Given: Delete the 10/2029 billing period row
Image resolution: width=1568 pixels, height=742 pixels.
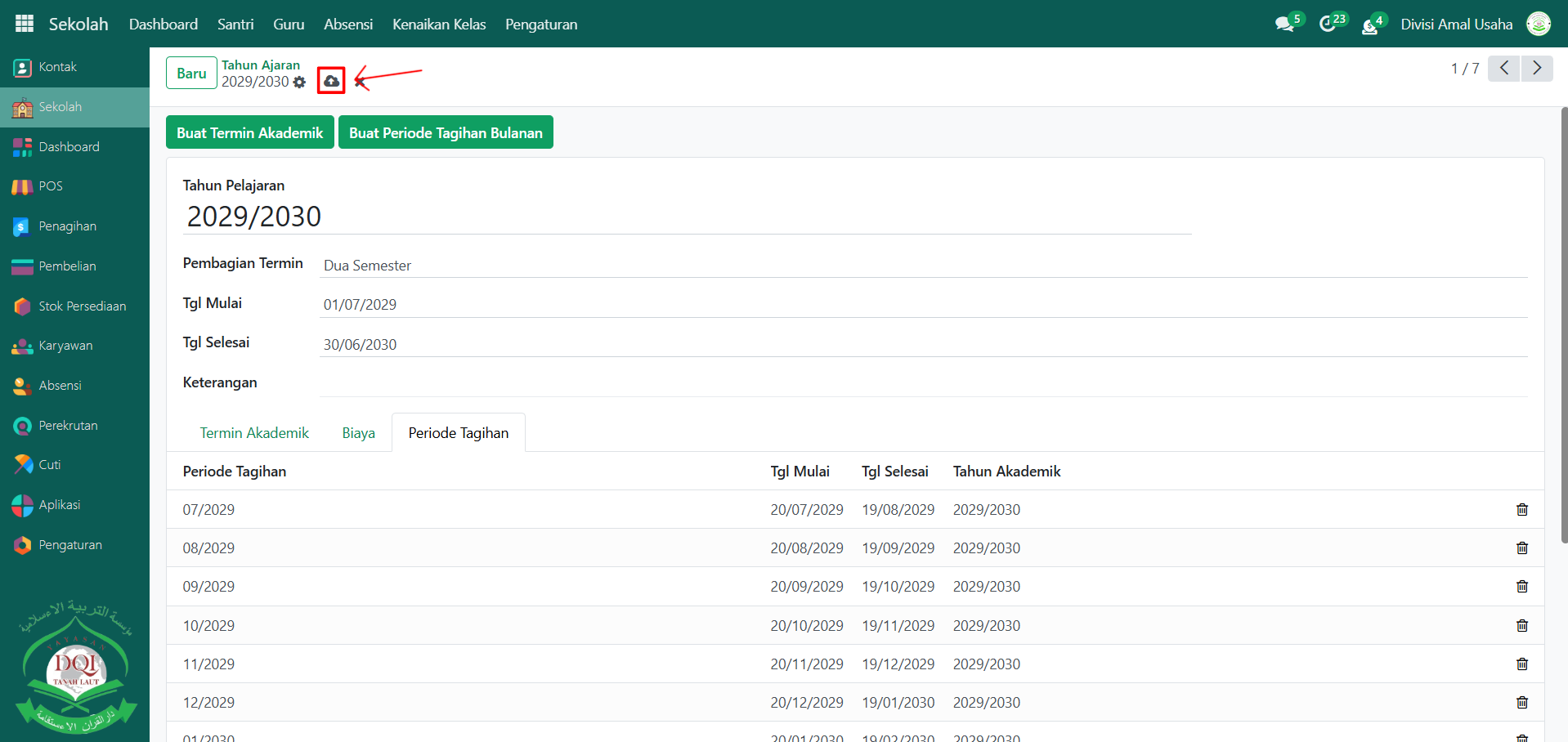Looking at the screenshot, I should [x=1521, y=626].
